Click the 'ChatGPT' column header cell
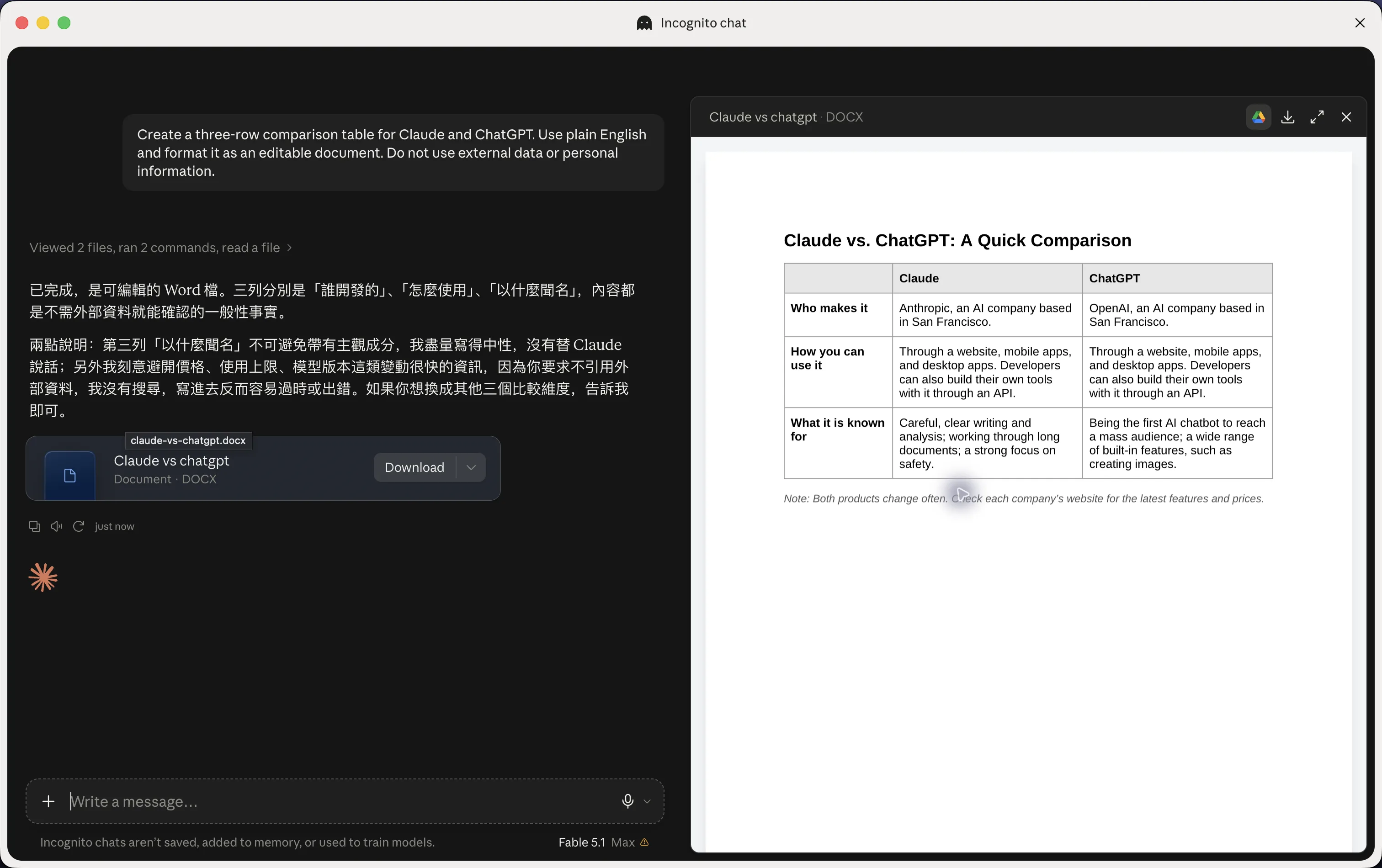 (1177, 278)
